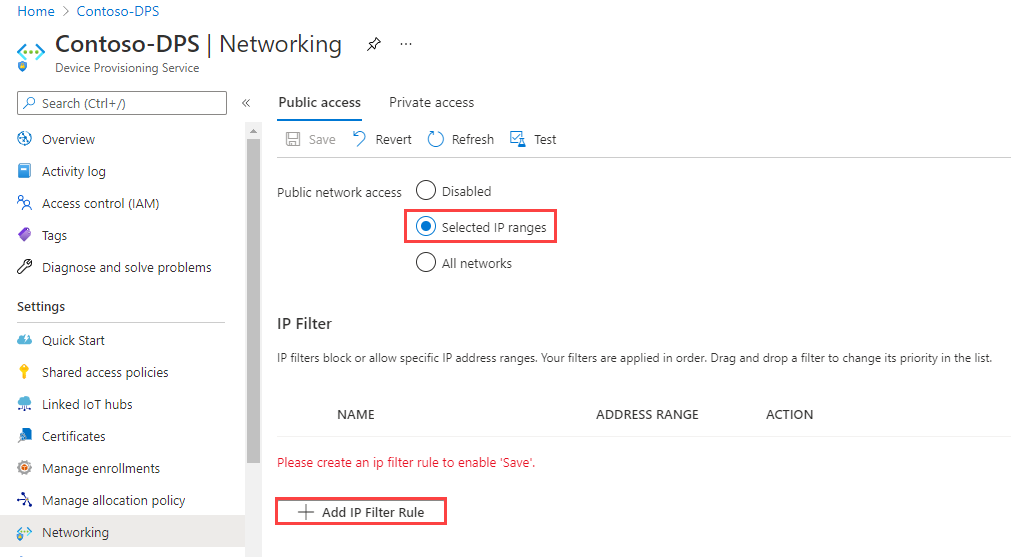The image size is (1011, 557).
Task: Open Linked IoT hubs icon
Action: (x=25, y=405)
